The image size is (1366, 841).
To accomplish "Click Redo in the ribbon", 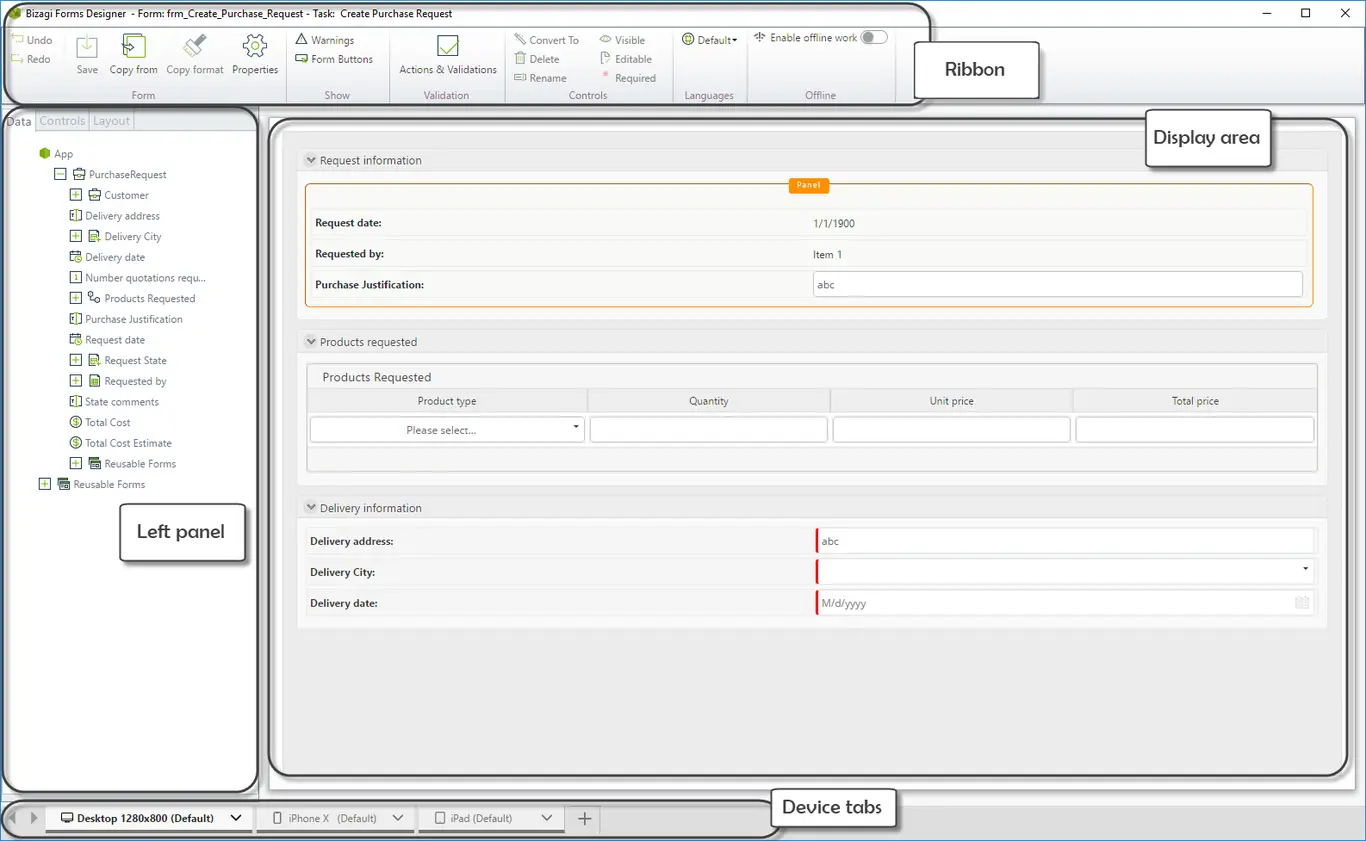I will click(x=32, y=59).
